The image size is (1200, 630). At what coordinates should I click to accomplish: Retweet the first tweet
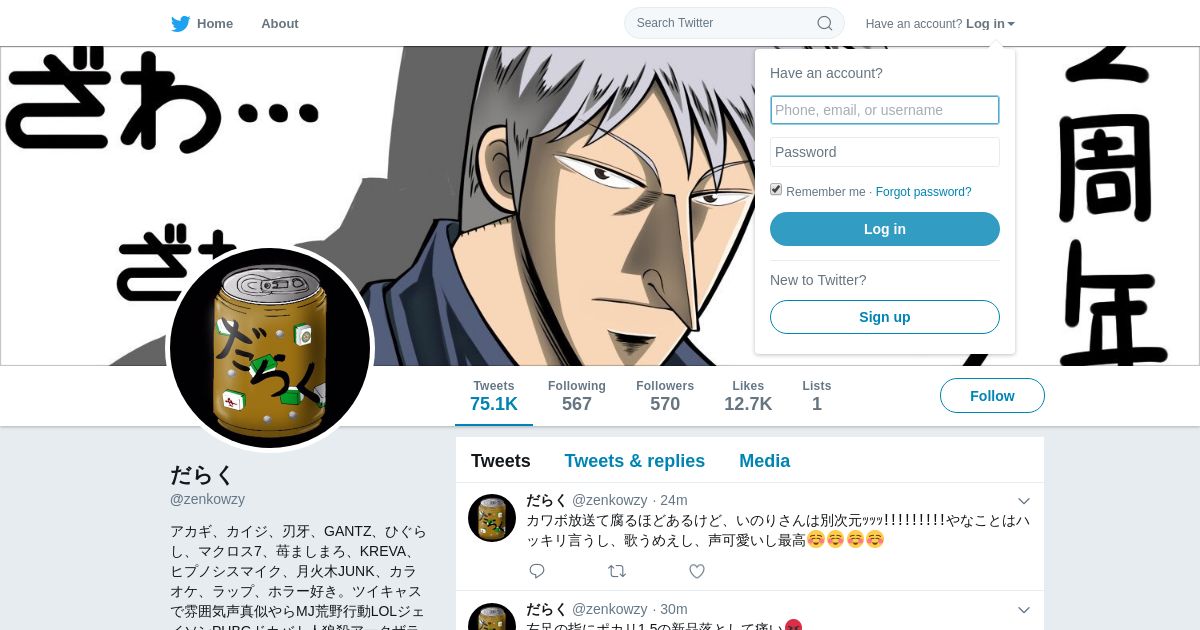[x=617, y=571]
